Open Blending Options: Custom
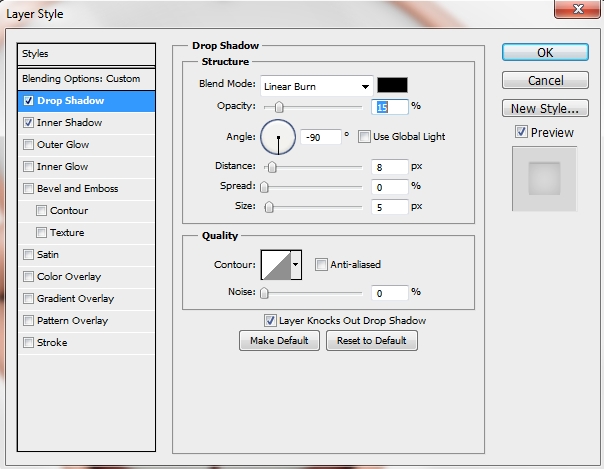Viewport: 604px width, 469px height. (x=86, y=79)
